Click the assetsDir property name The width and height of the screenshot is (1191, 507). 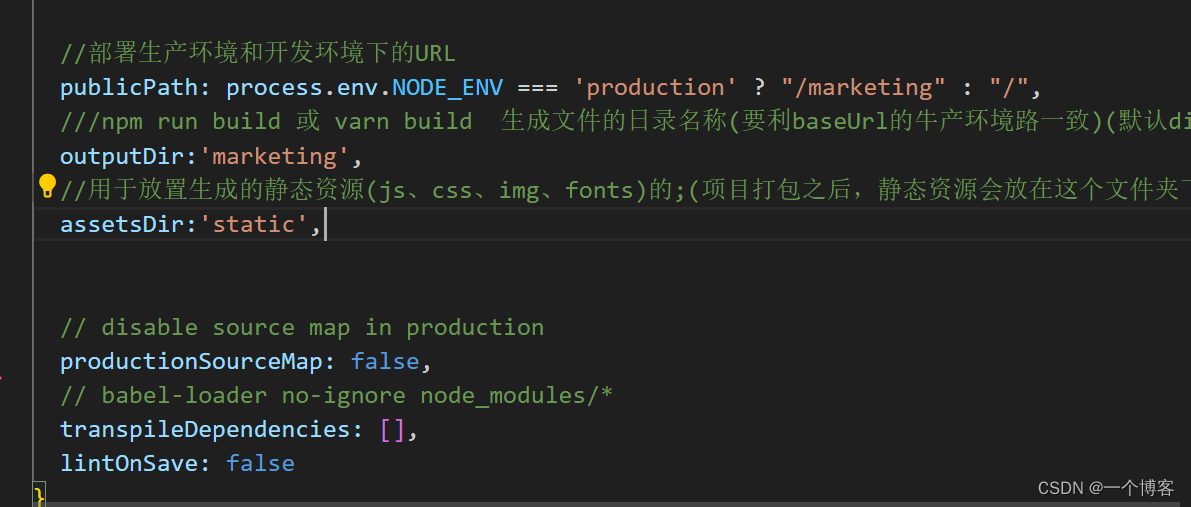122,225
